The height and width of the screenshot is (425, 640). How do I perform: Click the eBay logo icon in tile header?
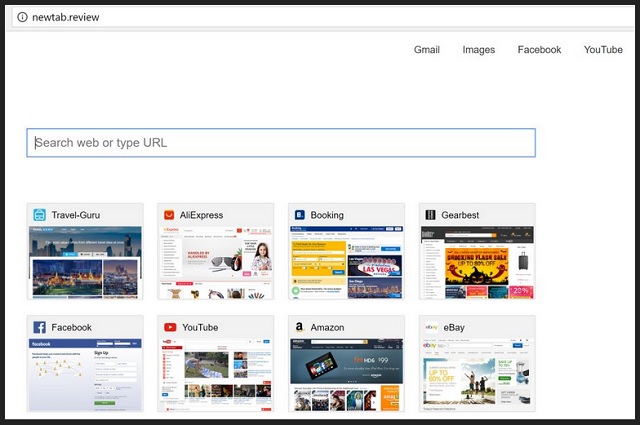(431, 327)
